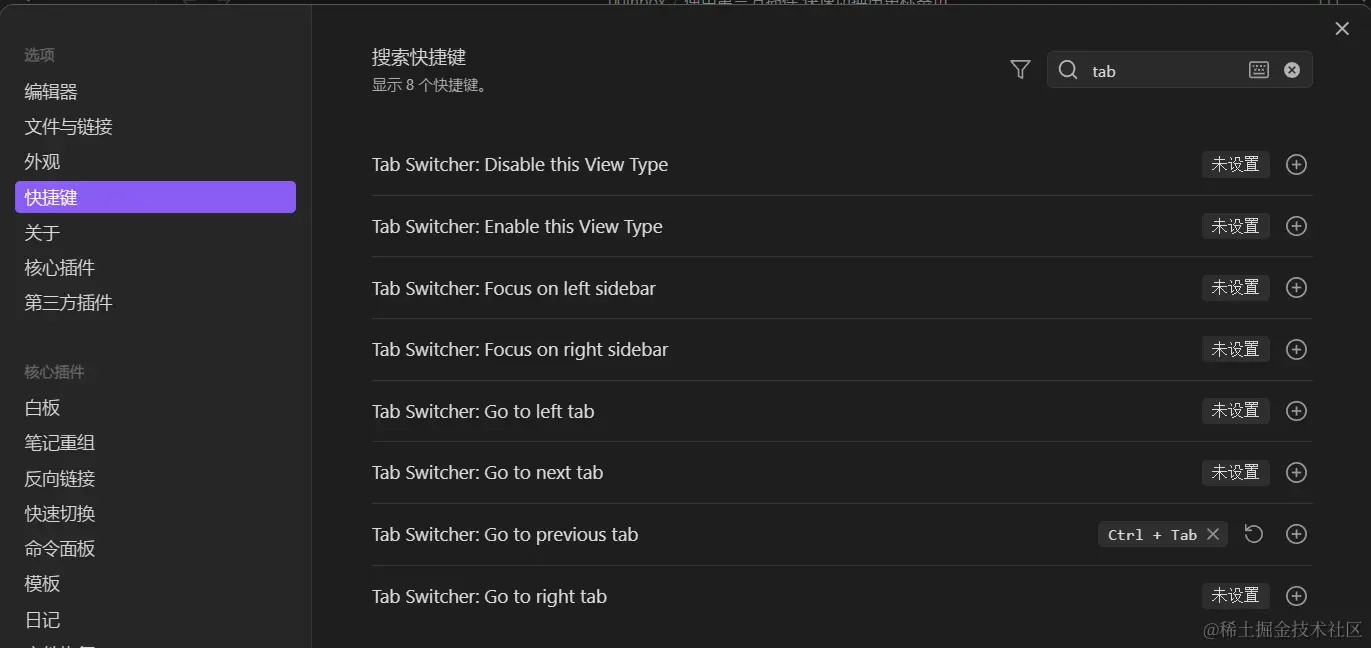Clear the search field with the X icon

pyautogui.click(x=1291, y=70)
